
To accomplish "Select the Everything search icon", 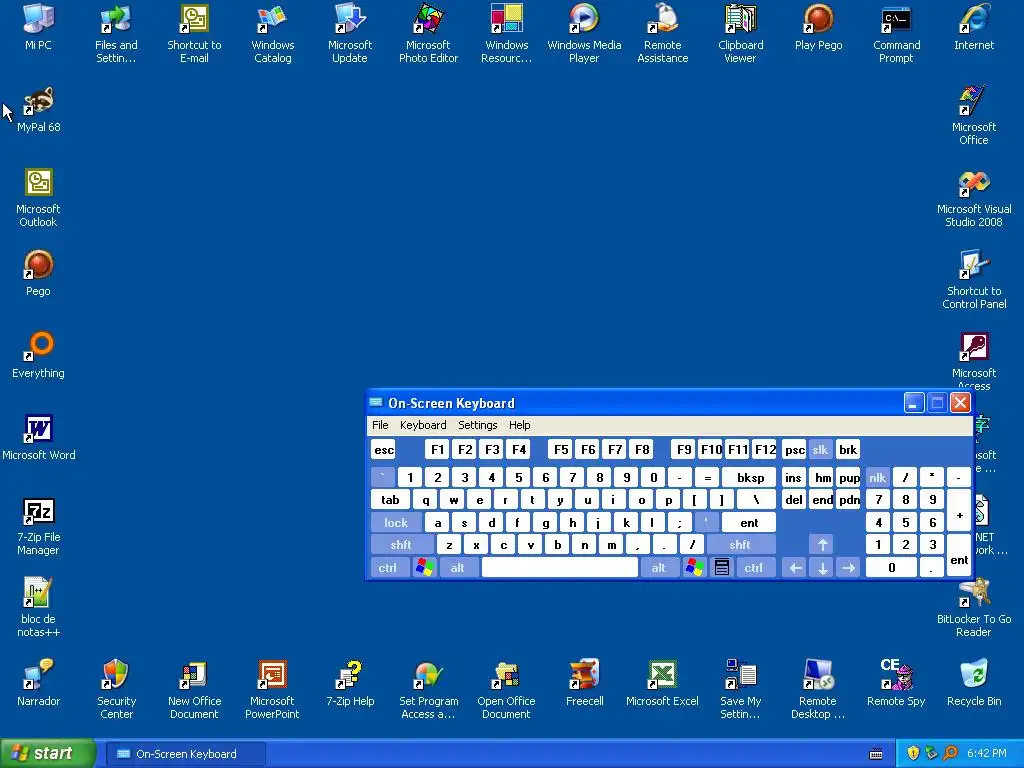I will point(38,355).
